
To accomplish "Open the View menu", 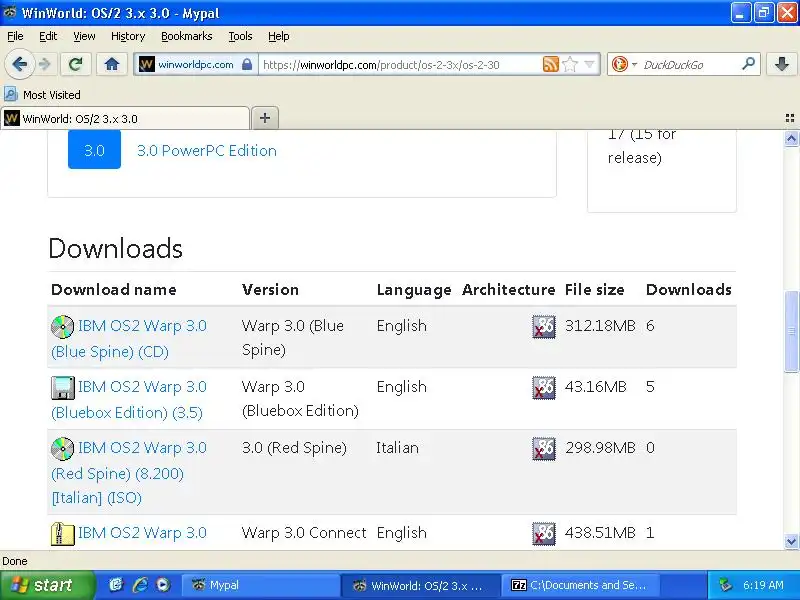I will [84, 36].
